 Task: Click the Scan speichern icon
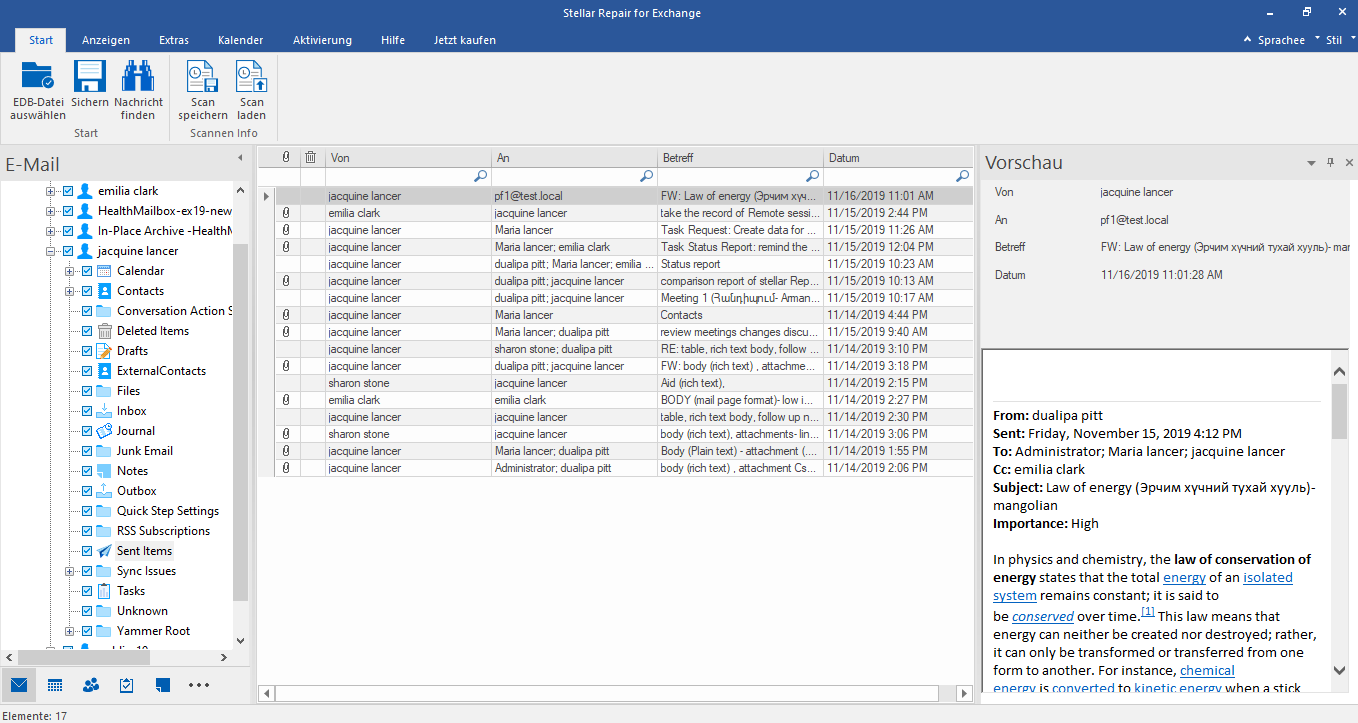click(x=203, y=78)
